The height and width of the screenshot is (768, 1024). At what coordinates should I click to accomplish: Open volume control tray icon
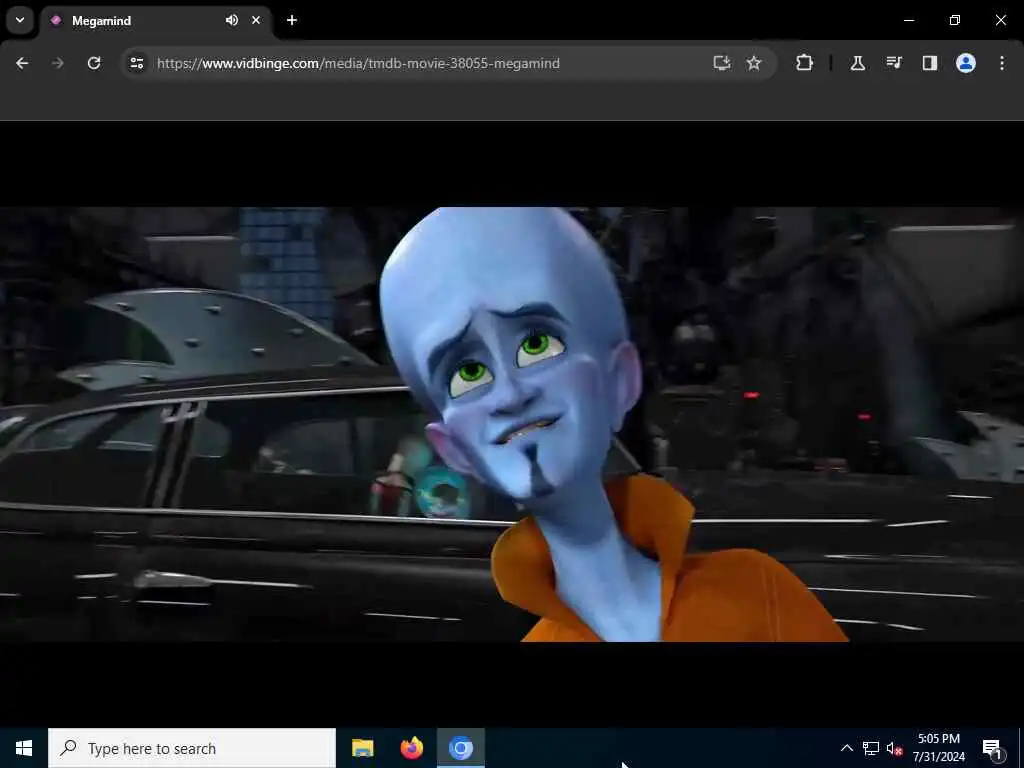click(894, 748)
